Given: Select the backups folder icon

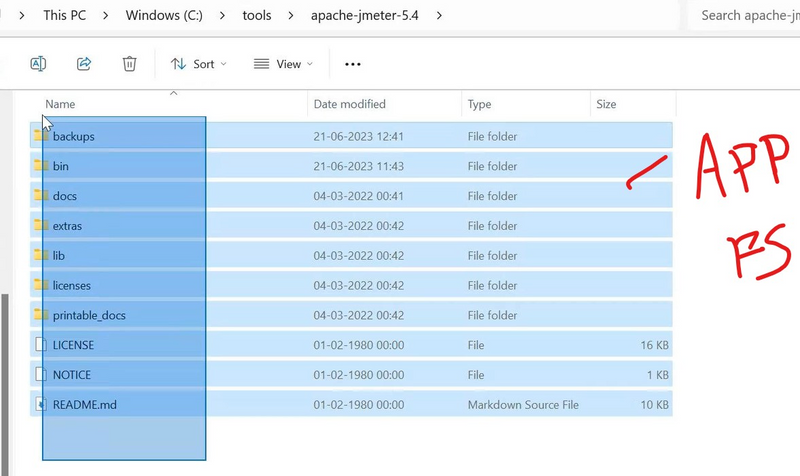Looking at the screenshot, I should tap(41, 136).
